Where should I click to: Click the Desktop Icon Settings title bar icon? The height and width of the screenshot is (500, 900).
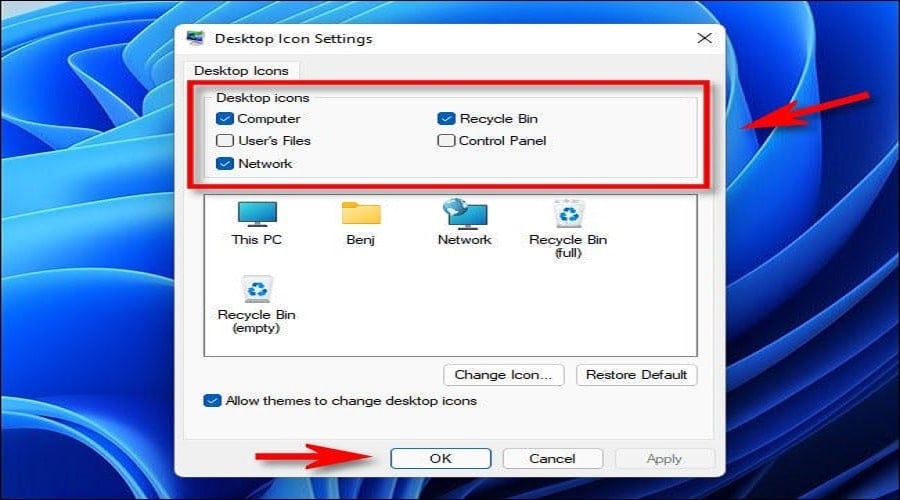195,38
